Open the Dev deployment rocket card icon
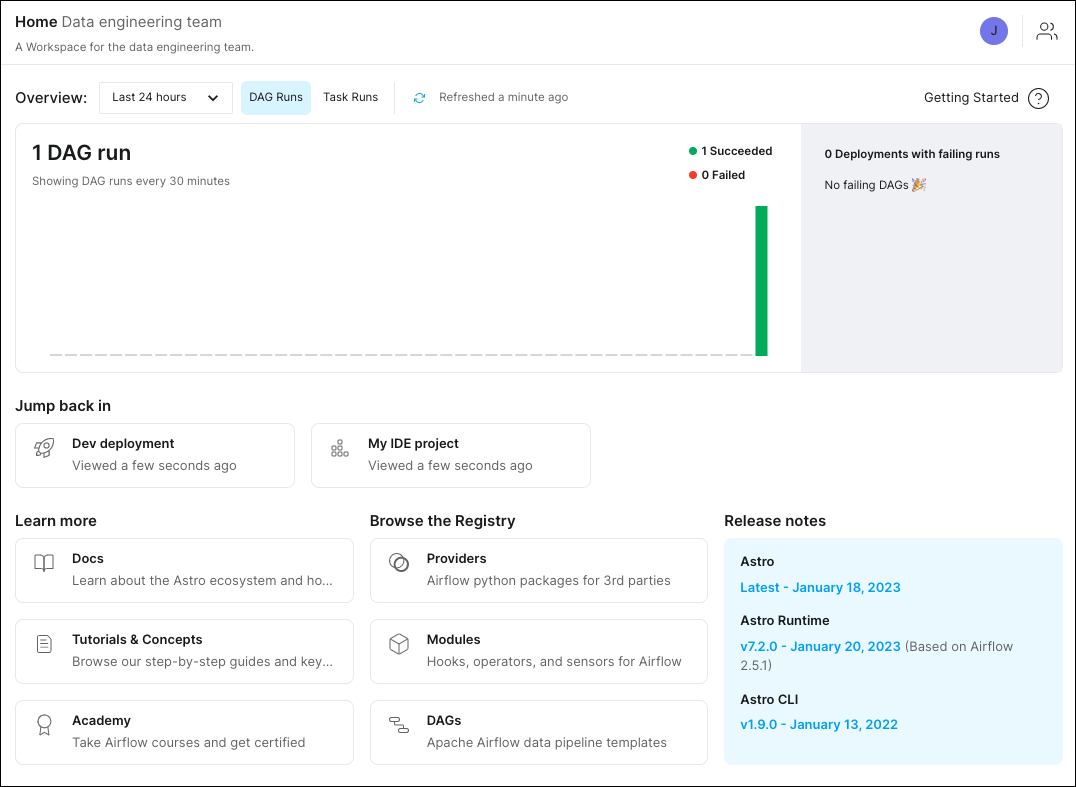The width and height of the screenshot is (1076, 787). [x=44, y=449]
